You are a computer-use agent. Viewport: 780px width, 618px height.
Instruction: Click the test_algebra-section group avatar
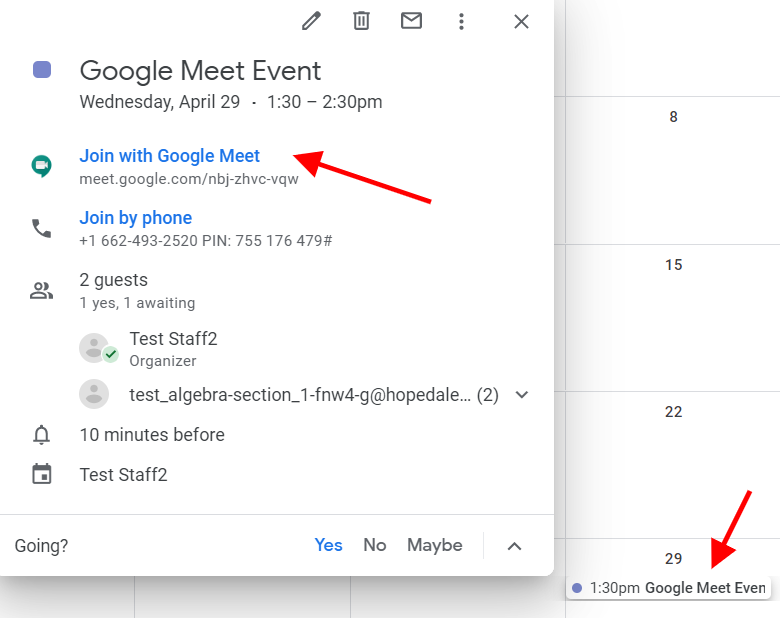[x=94, y=394]
